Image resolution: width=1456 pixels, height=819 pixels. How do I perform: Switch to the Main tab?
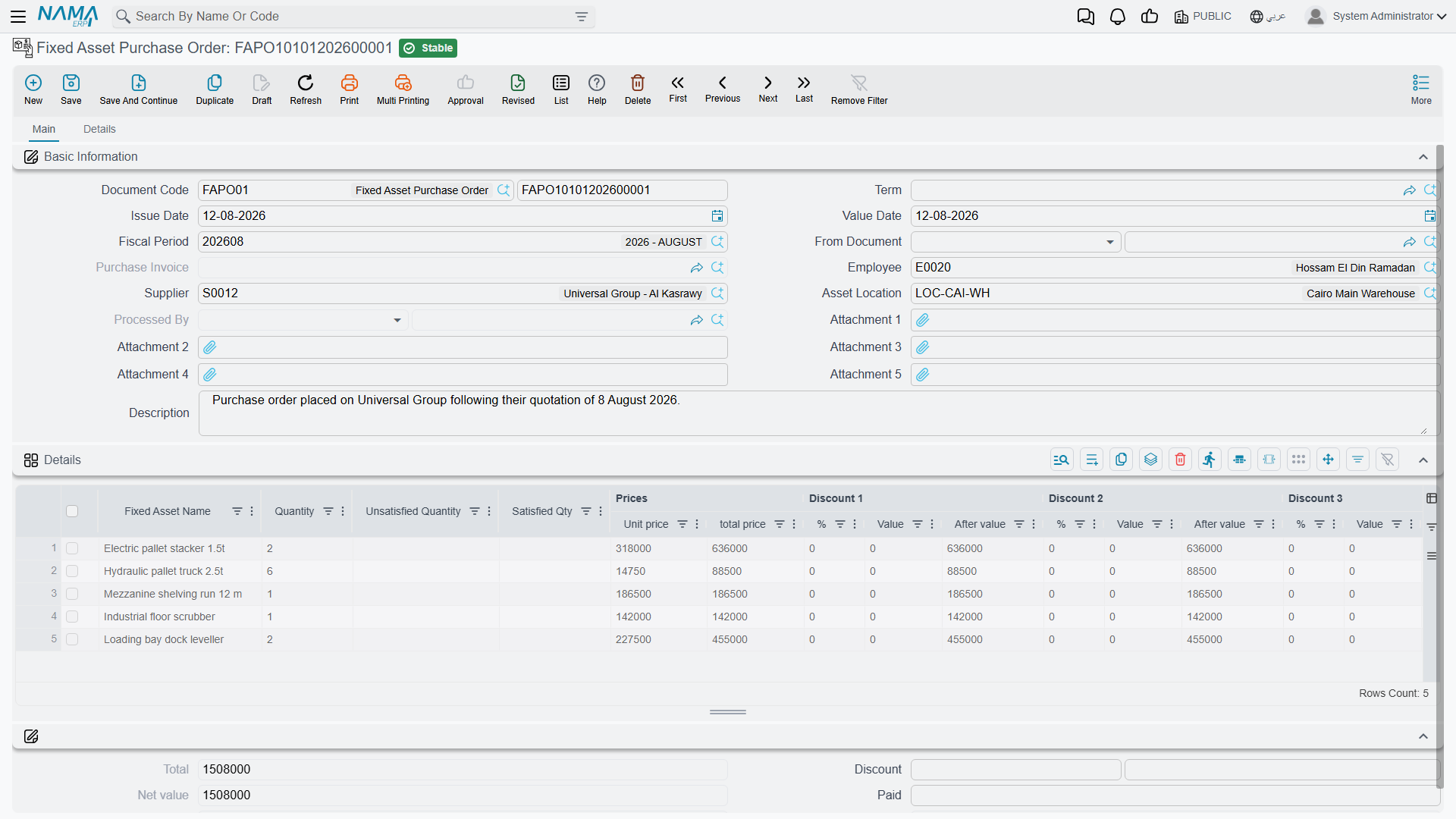click(44, 129)
